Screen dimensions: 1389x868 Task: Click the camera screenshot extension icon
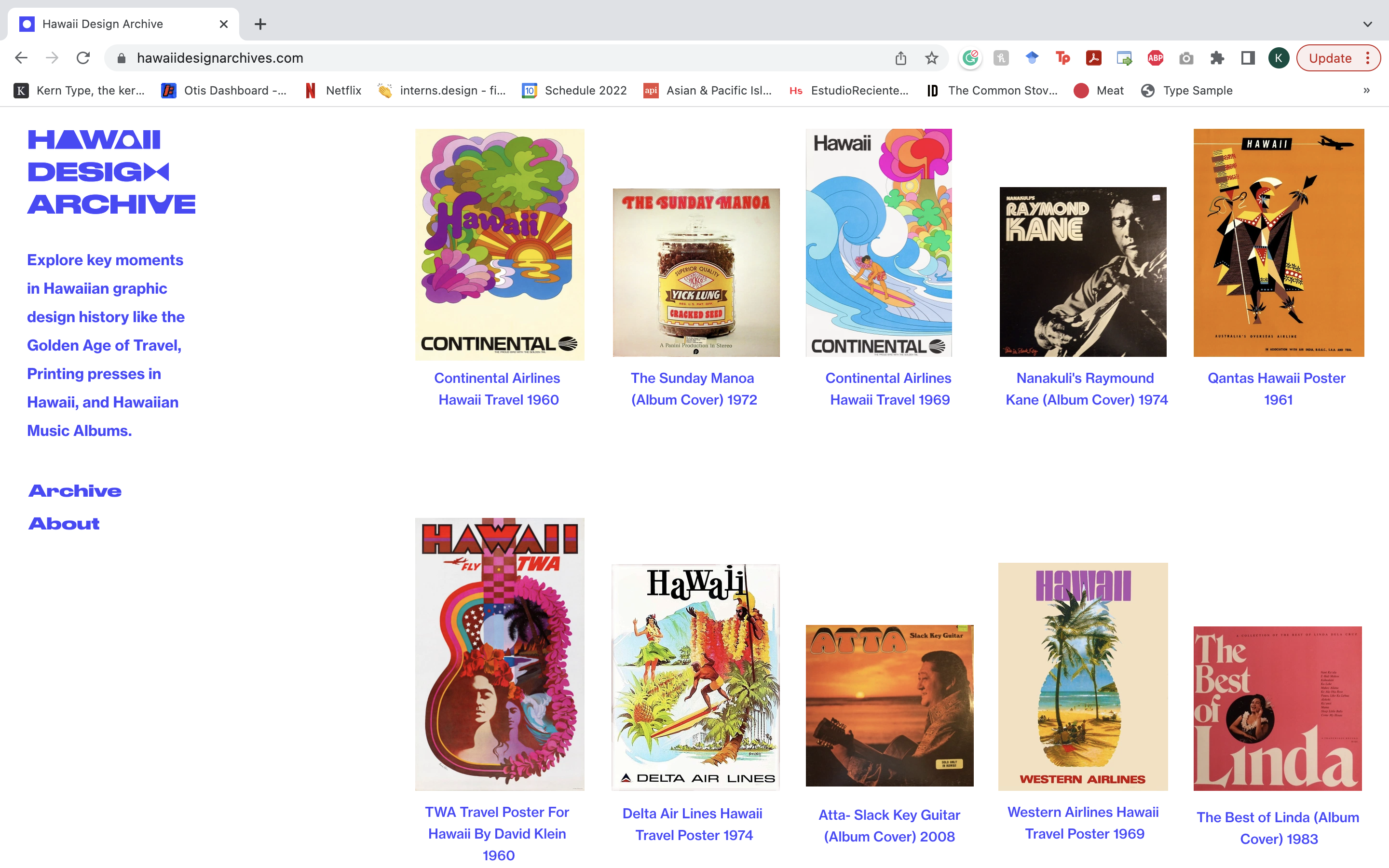pos(1186,58)
